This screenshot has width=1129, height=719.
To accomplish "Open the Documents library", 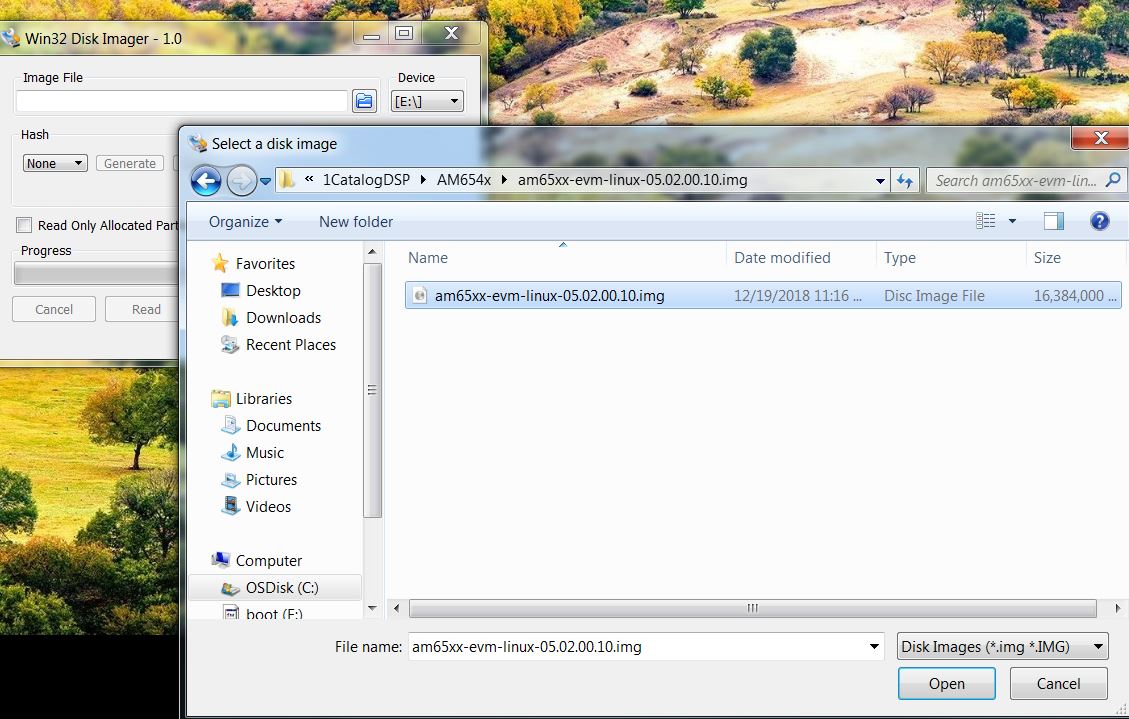I will pyautogui.click(x=283, y=425).
